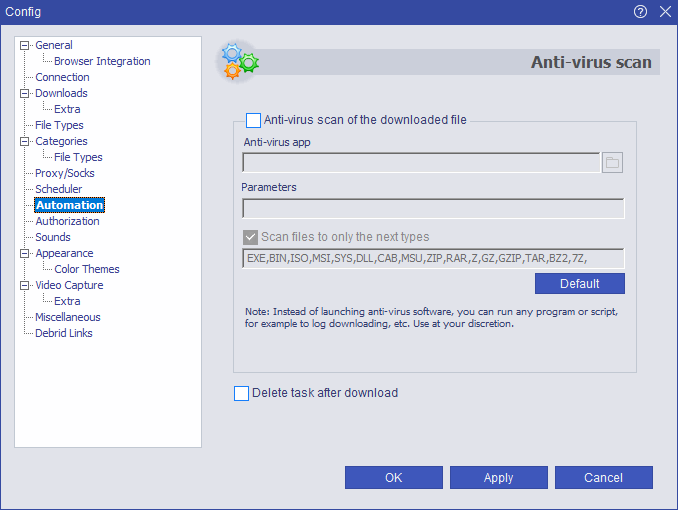Enable anti-virus scan of the downloaded file
Image resolution: width=678 pixels, height=510 pixels.
point(253,120)
